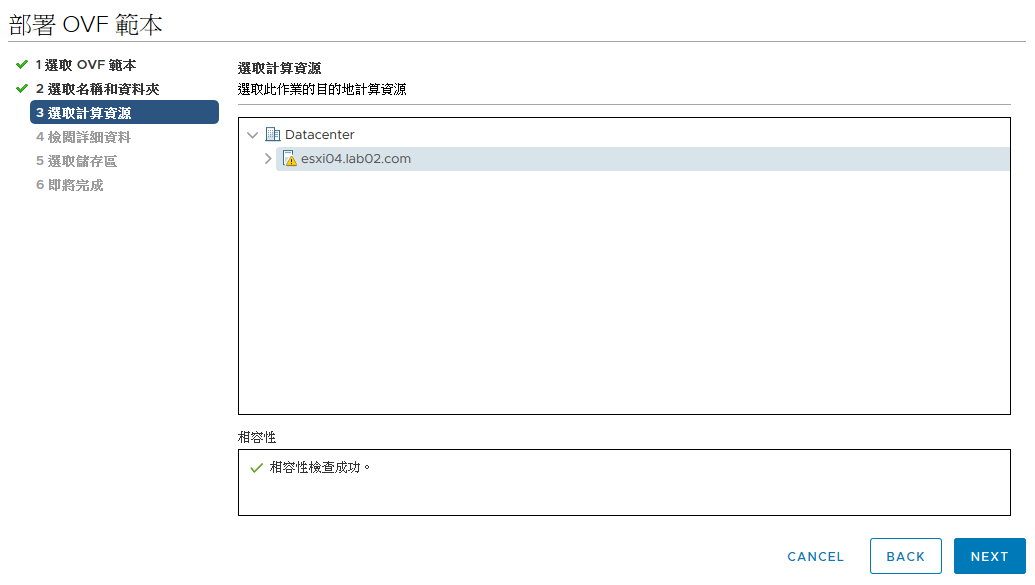Image resolution: width=1035 pixels, height=585 pixels.
Task: Click the Datacenter building icon
Action: point(273,135)
